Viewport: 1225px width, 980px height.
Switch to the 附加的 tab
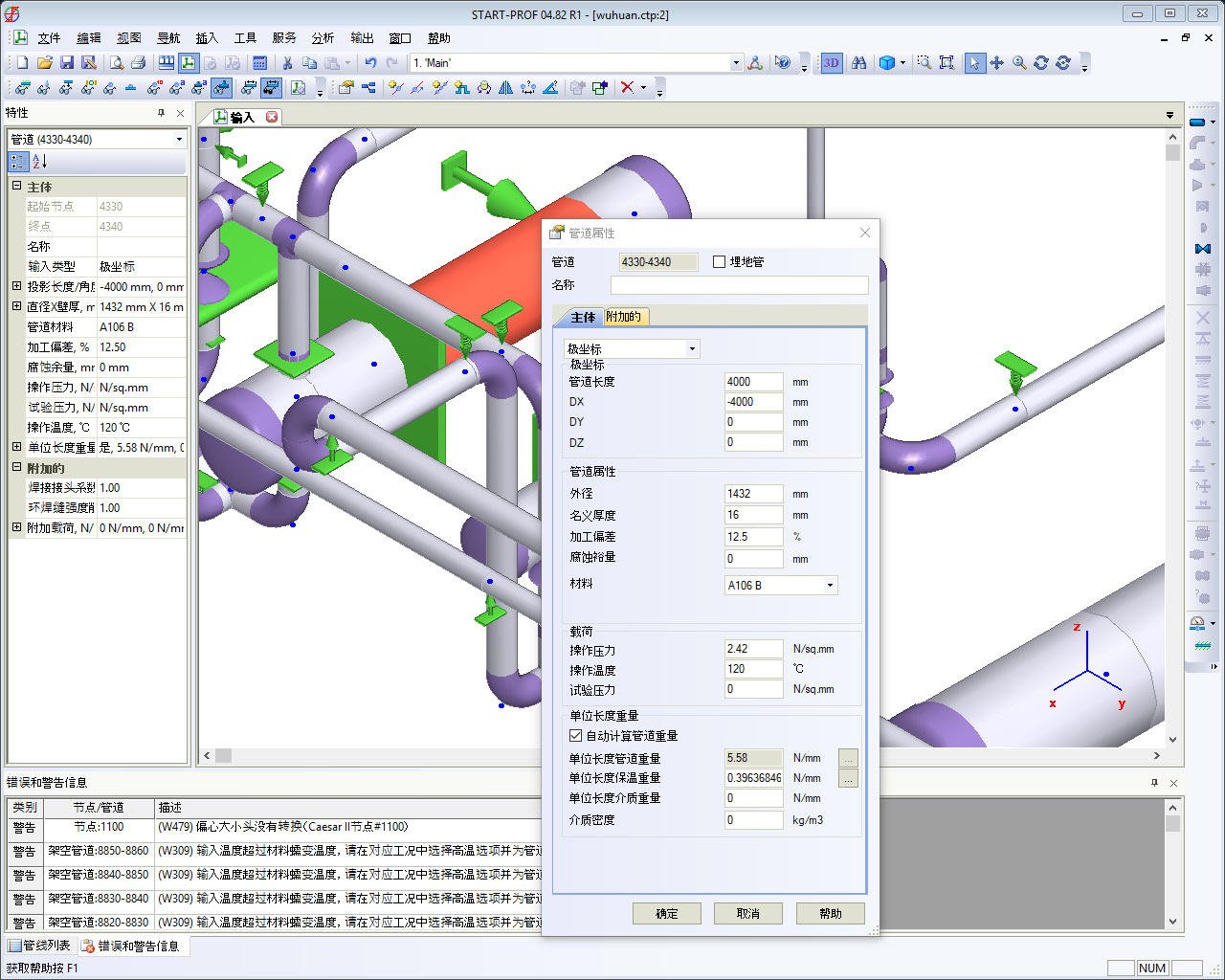[x=623, y=317]
